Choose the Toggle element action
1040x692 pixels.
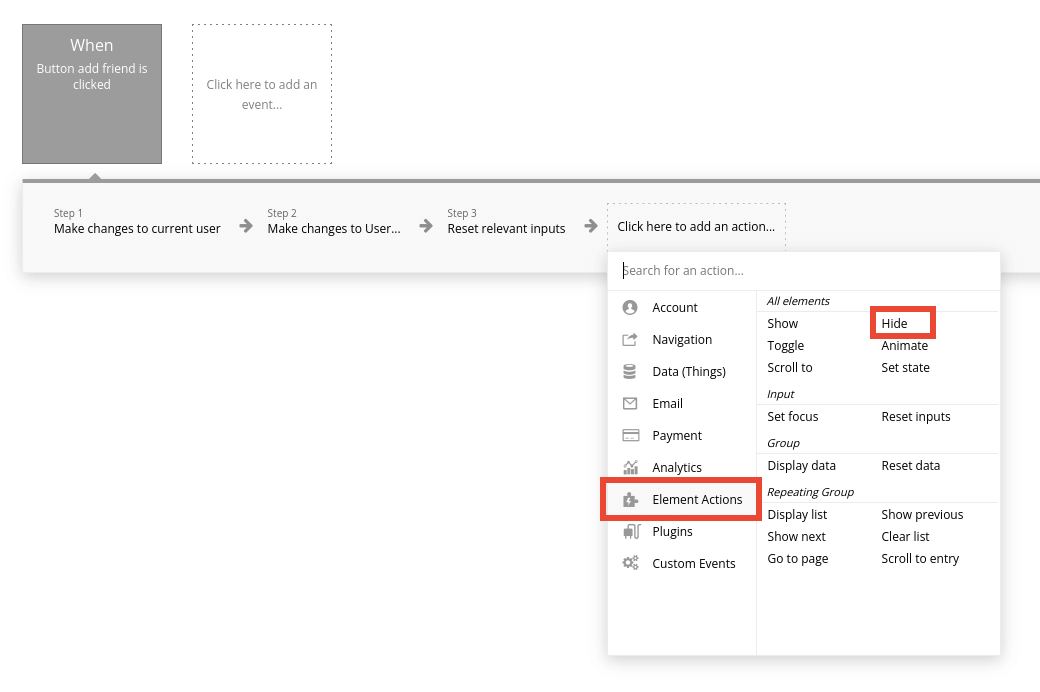point(785,346)
